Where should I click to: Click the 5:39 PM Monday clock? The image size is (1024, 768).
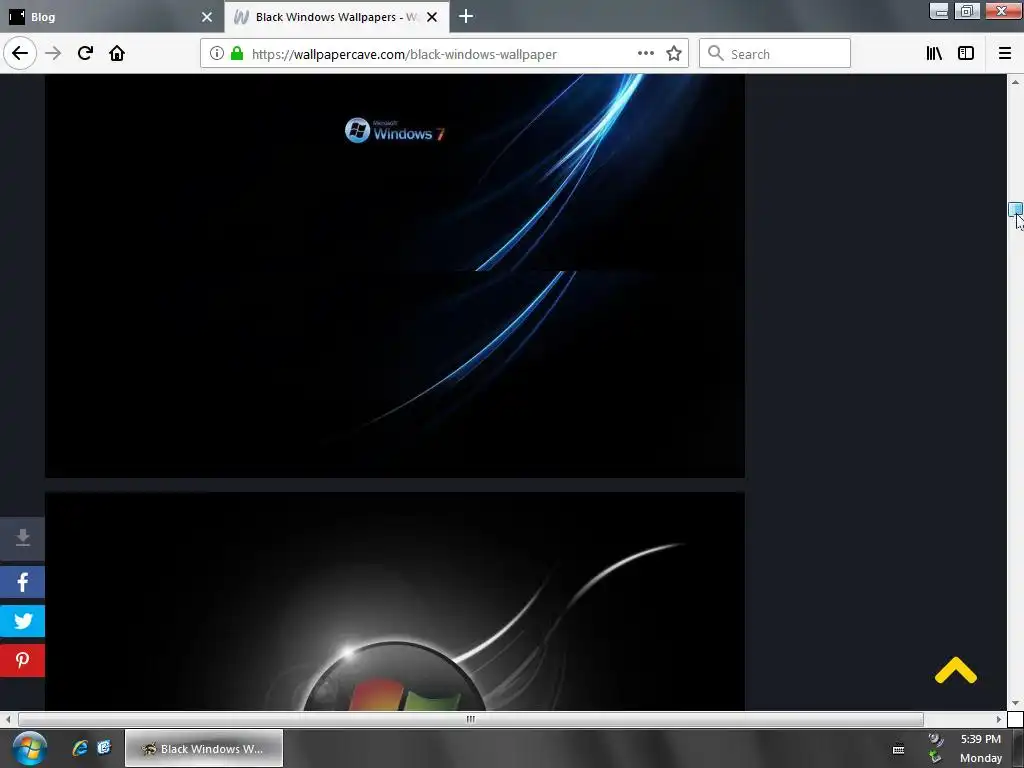click(x=980, y=748)
